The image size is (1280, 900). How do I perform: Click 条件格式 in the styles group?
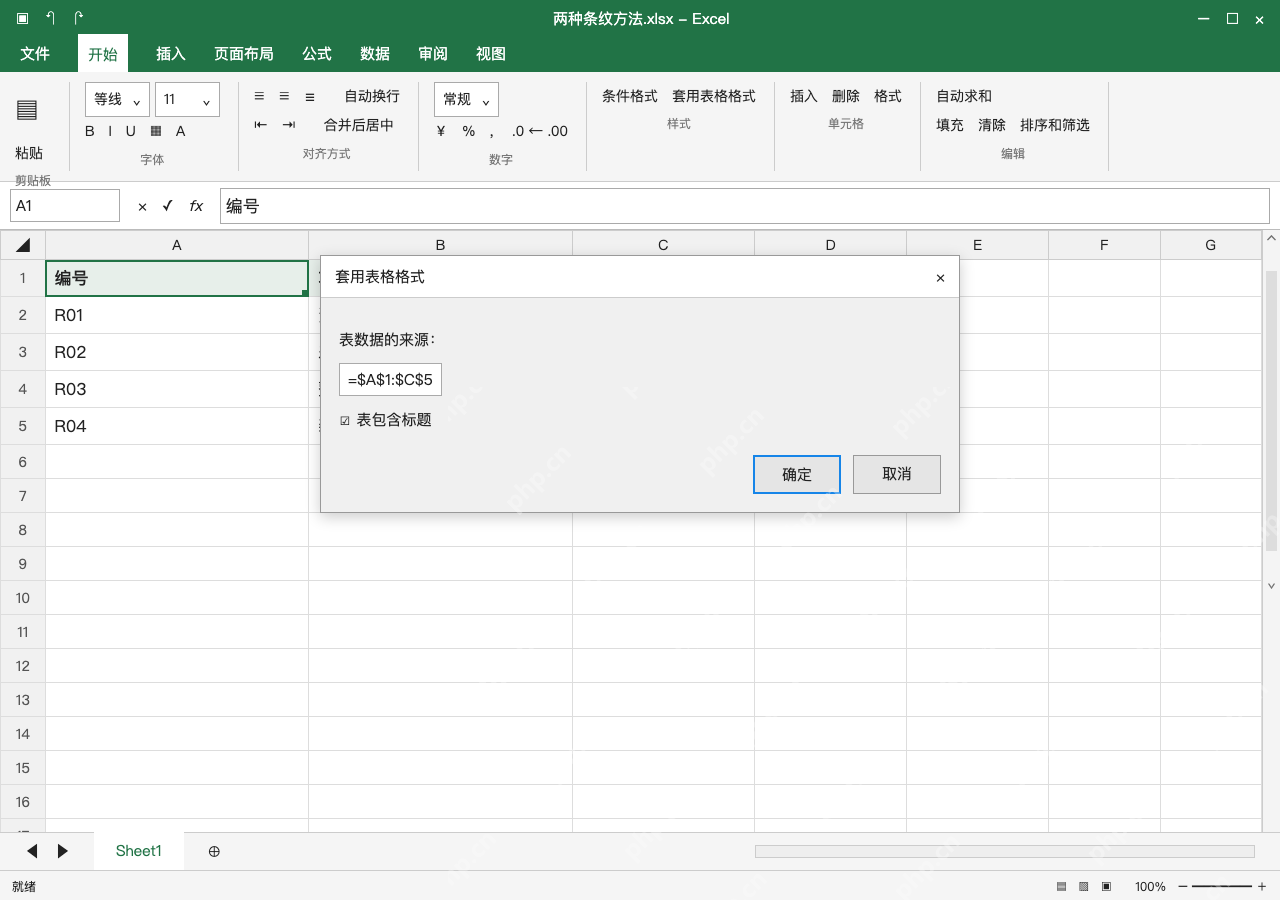click(630, 96)
